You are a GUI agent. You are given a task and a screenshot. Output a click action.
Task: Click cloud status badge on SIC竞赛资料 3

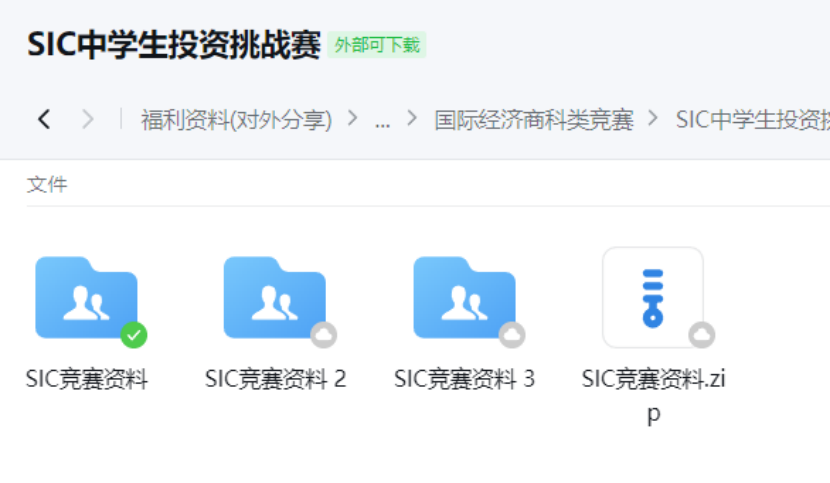coord(512,335)
